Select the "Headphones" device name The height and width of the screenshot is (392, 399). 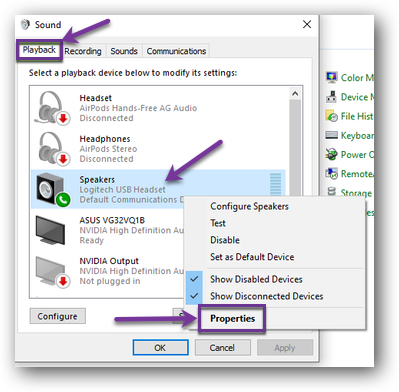[x=105, y=139]
